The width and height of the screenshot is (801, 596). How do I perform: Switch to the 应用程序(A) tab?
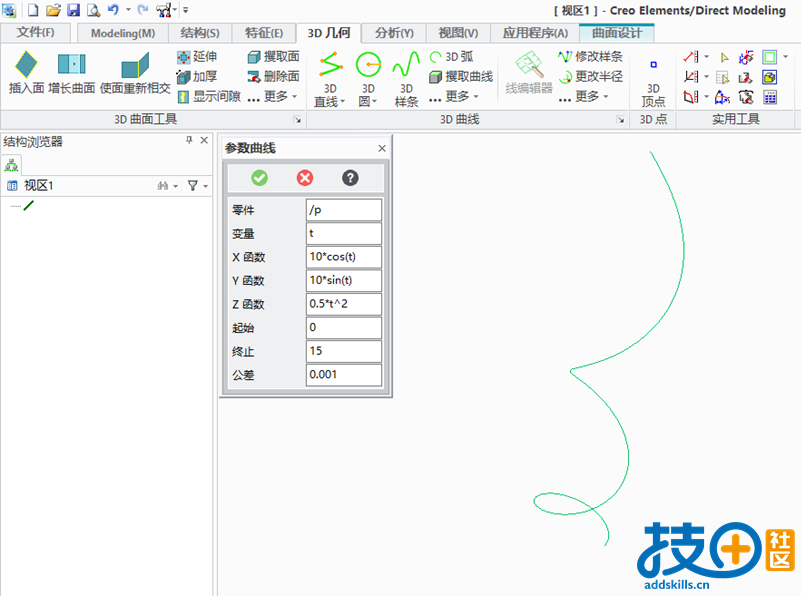[535, 33]
